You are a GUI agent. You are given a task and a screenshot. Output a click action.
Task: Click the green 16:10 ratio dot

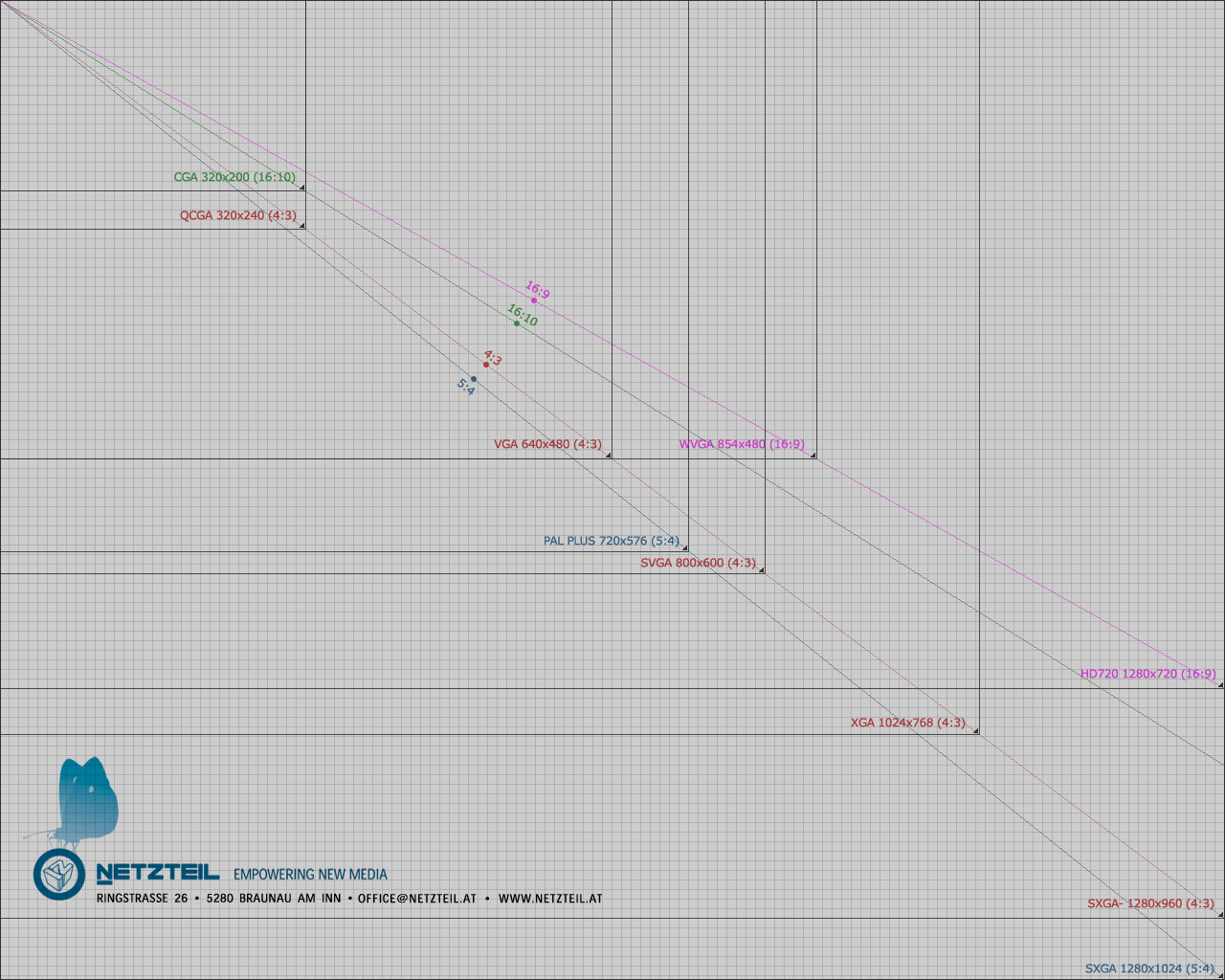click(517, 323)
